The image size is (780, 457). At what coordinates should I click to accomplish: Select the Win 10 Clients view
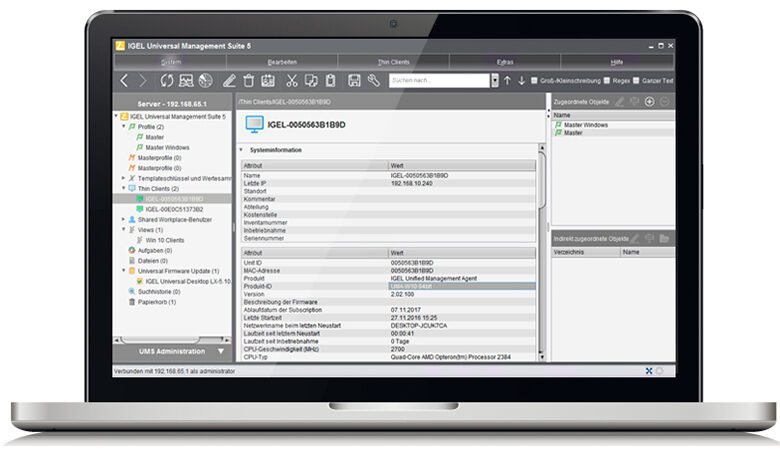coord(165,240)
